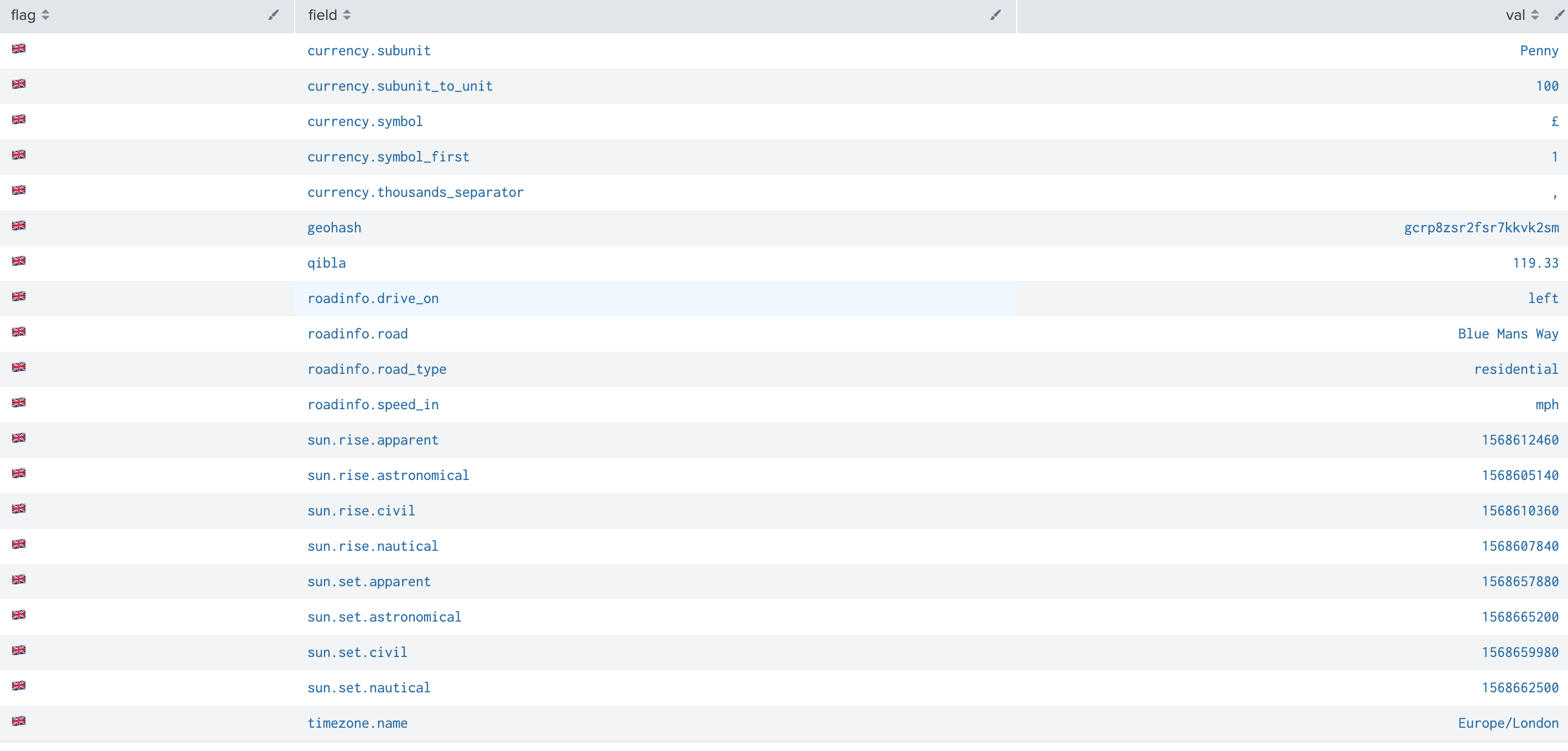Click the currency.symbol field name

point(364,122)
